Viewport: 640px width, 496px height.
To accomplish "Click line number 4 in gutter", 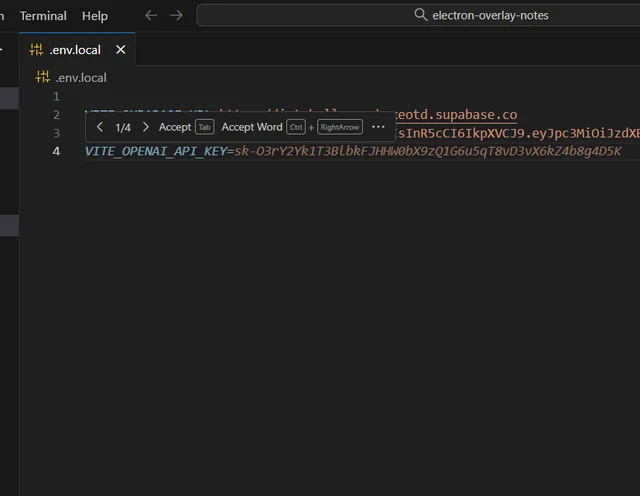I will pyautogui.click(x=57, y=151).
